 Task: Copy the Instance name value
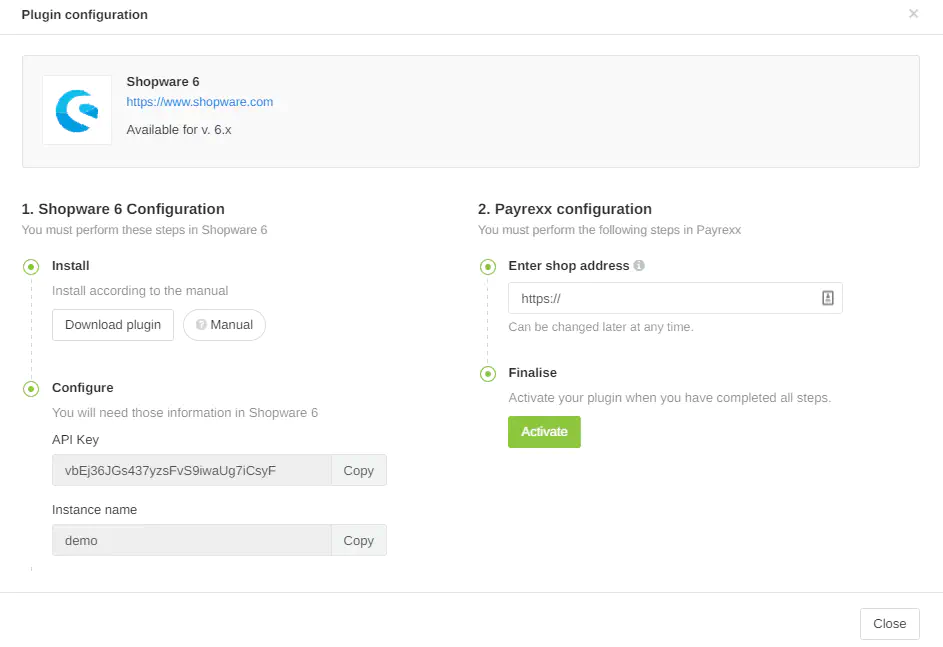[358, 541]
